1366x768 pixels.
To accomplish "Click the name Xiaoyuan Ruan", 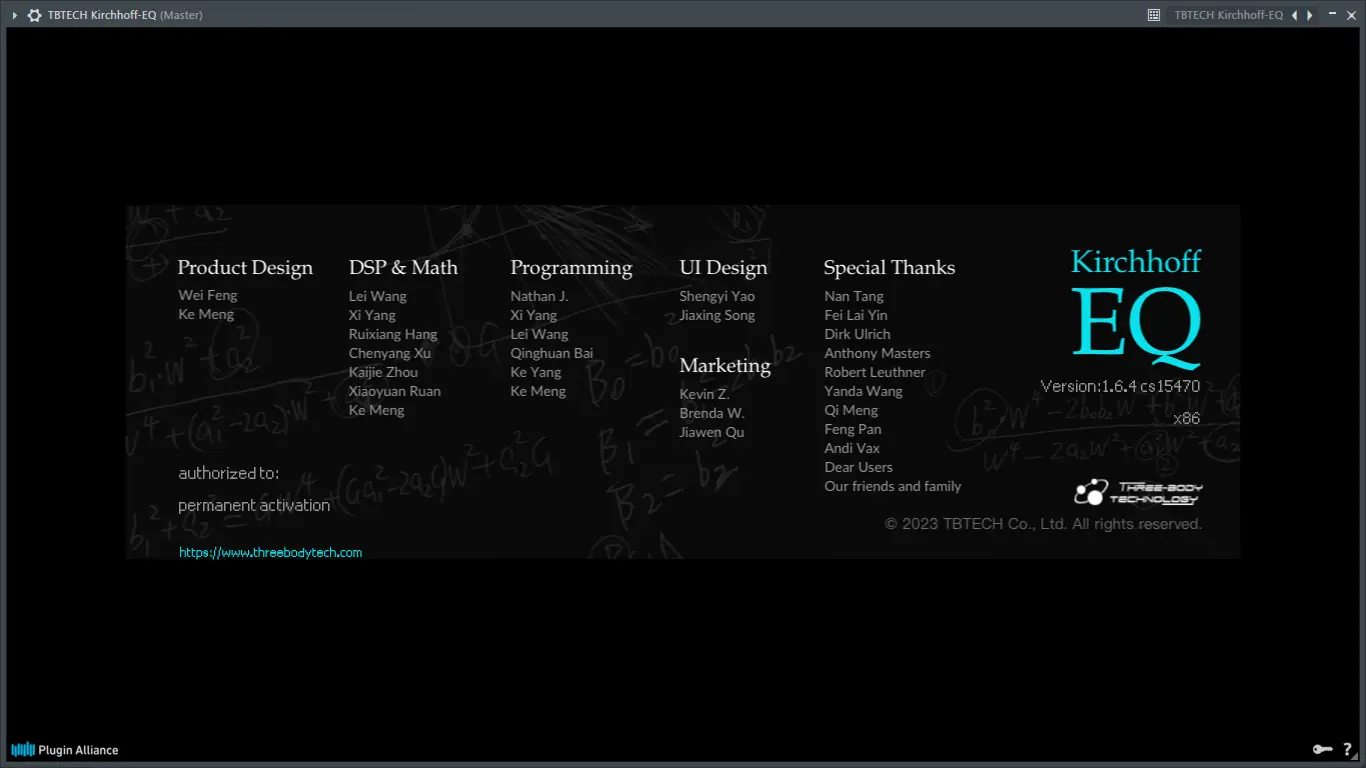I will point(395,391).
